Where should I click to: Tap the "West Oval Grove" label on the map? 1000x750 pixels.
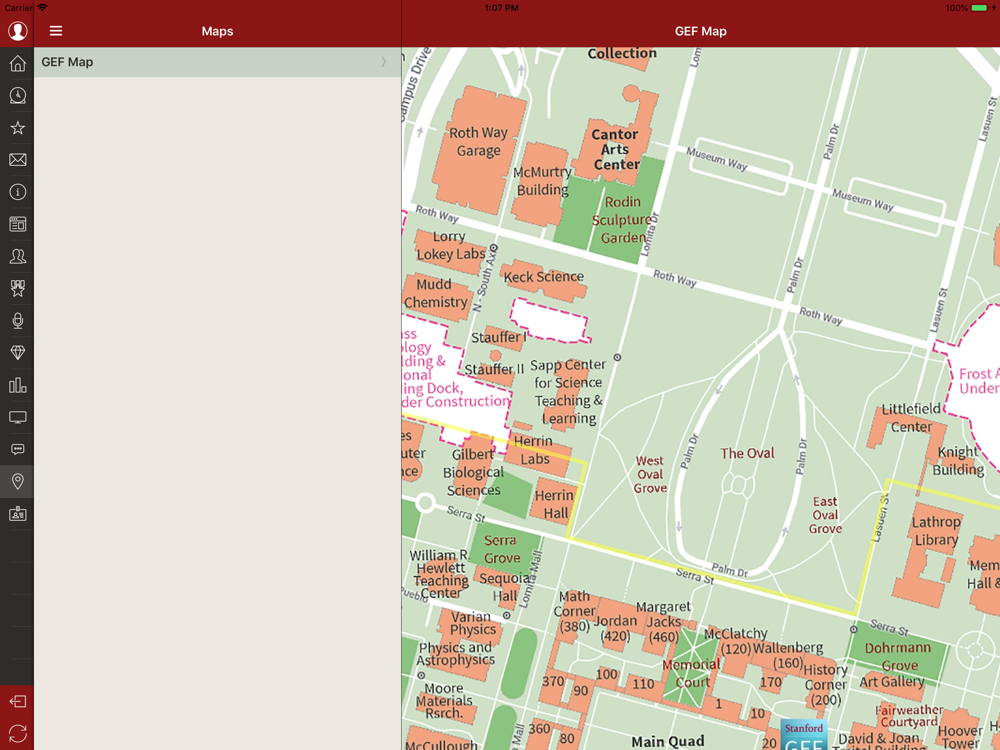tap(650, 474)
